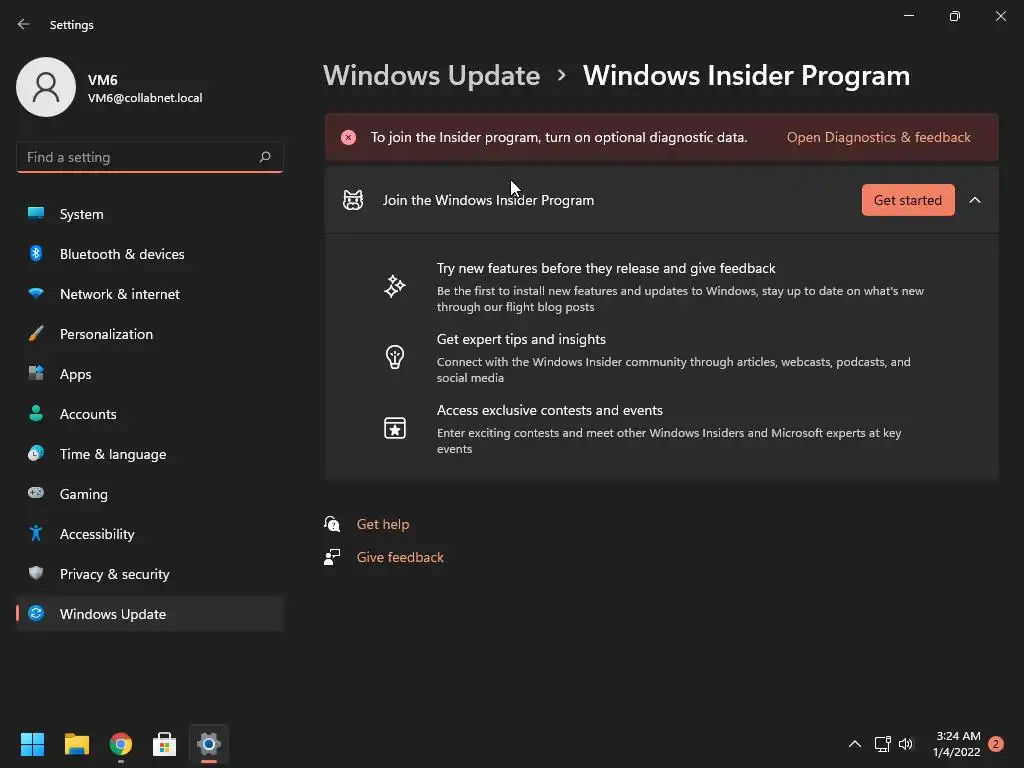Click the lightbulb tips icon

point(394,357)
